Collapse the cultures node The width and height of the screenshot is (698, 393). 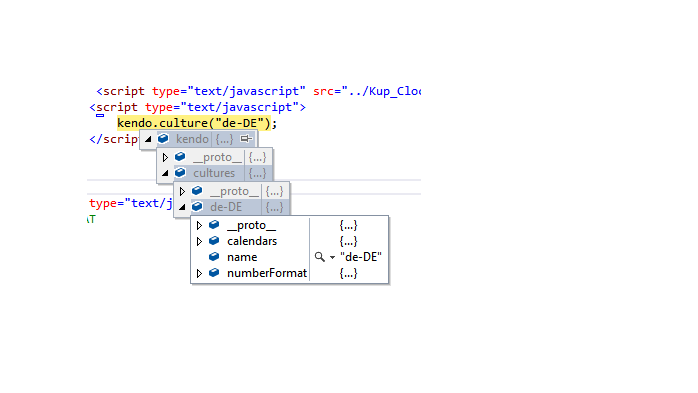point(165,173)
